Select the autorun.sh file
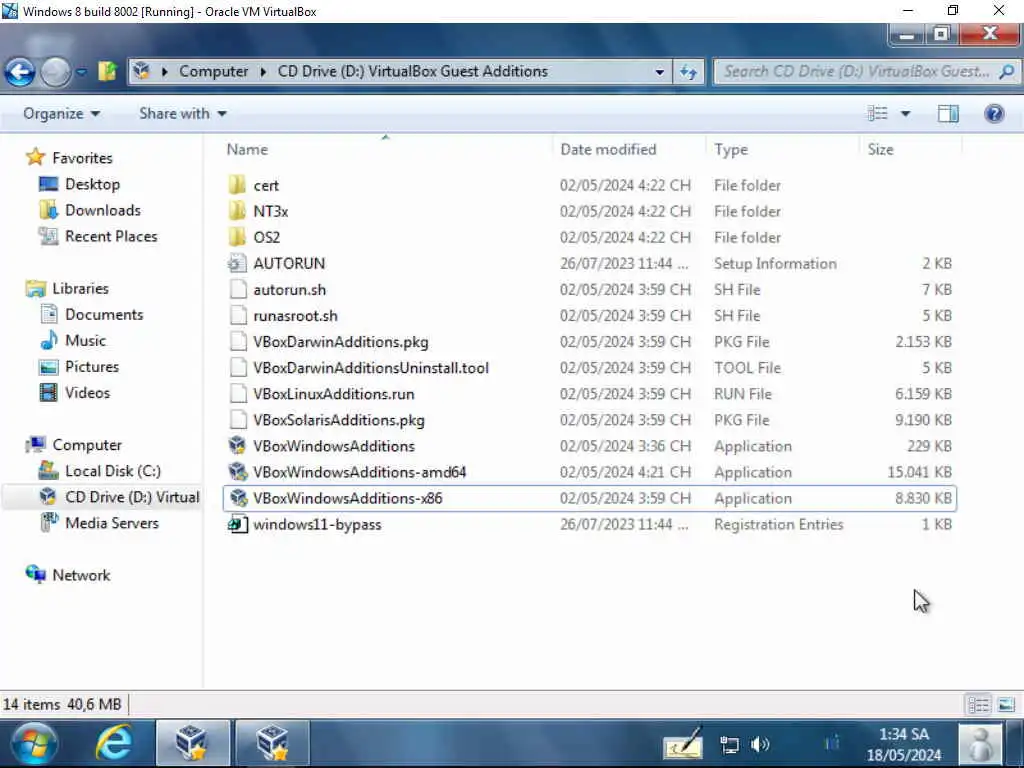Image resolution: width=1024 pixels, height=768 pixels. coord(289,290)
